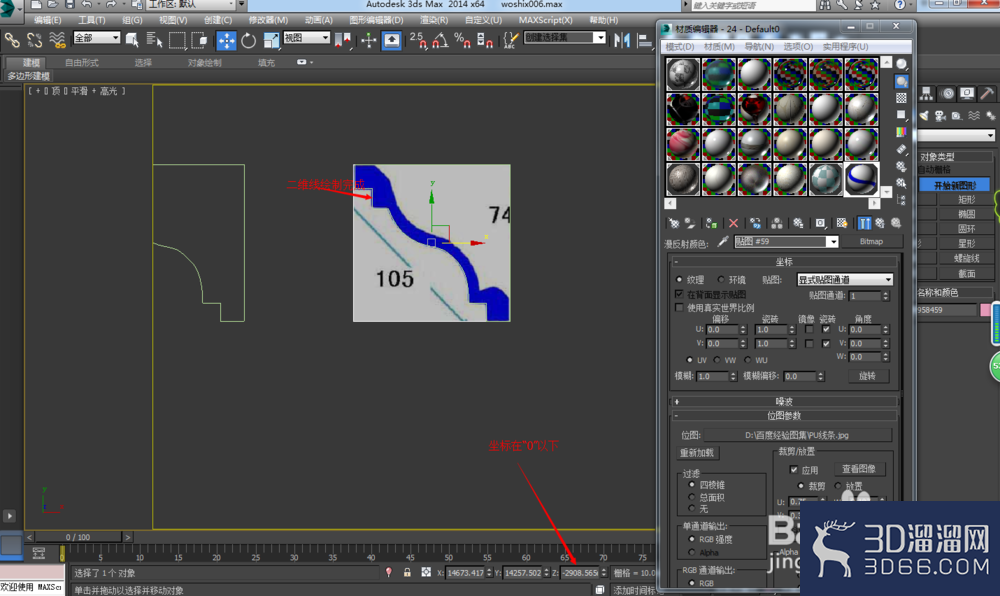1000x596 pixels.
Task: Click the pink object color swatch
Action: (x=985, y=310)
